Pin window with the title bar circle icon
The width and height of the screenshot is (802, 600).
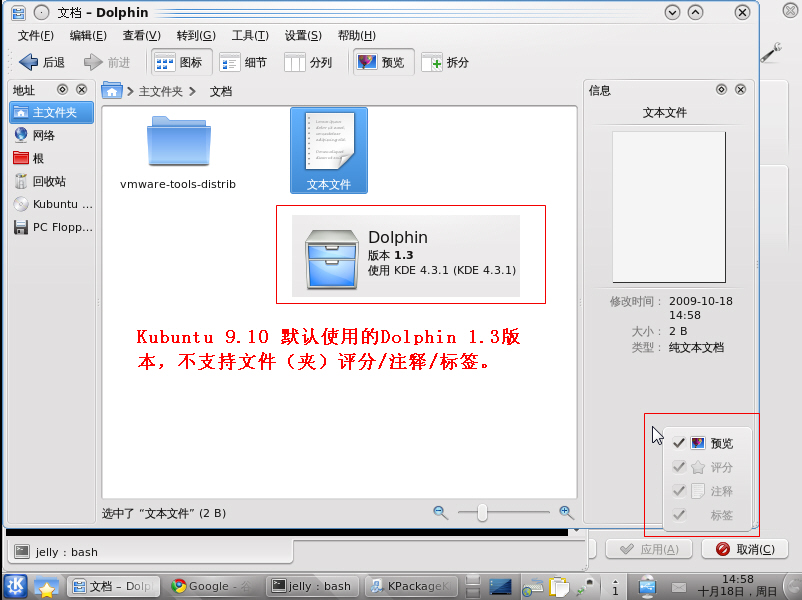pyautogui.click(x=41, y=12)
